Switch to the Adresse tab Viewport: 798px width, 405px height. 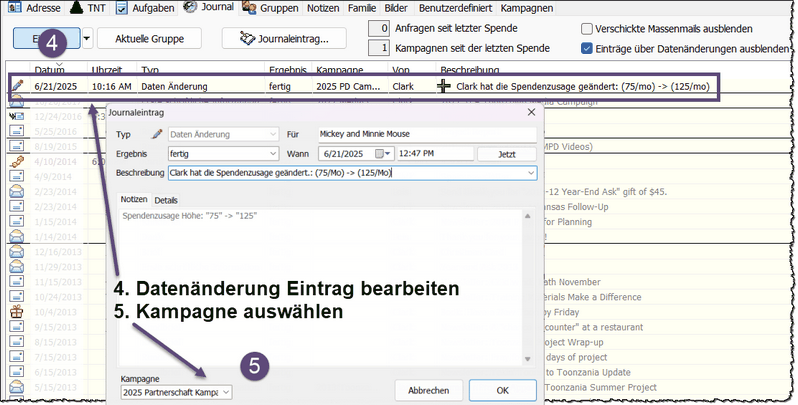(x=34, y=8)
